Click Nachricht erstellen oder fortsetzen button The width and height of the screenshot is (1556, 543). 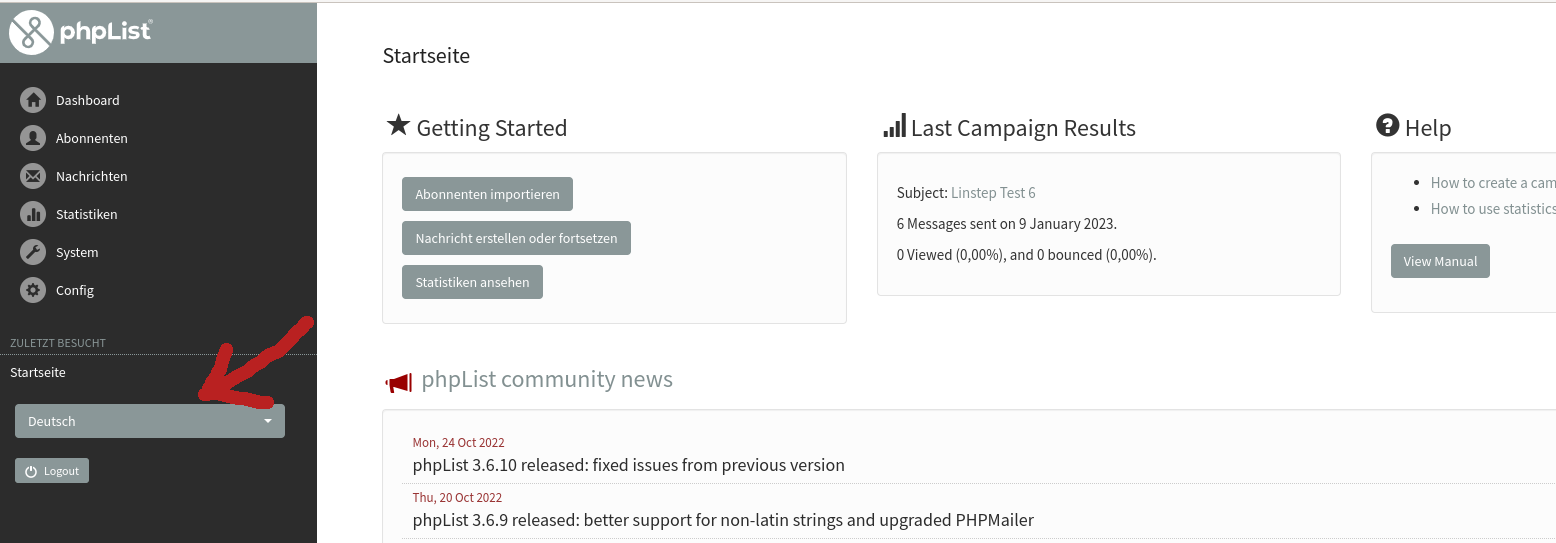point(516,238)
